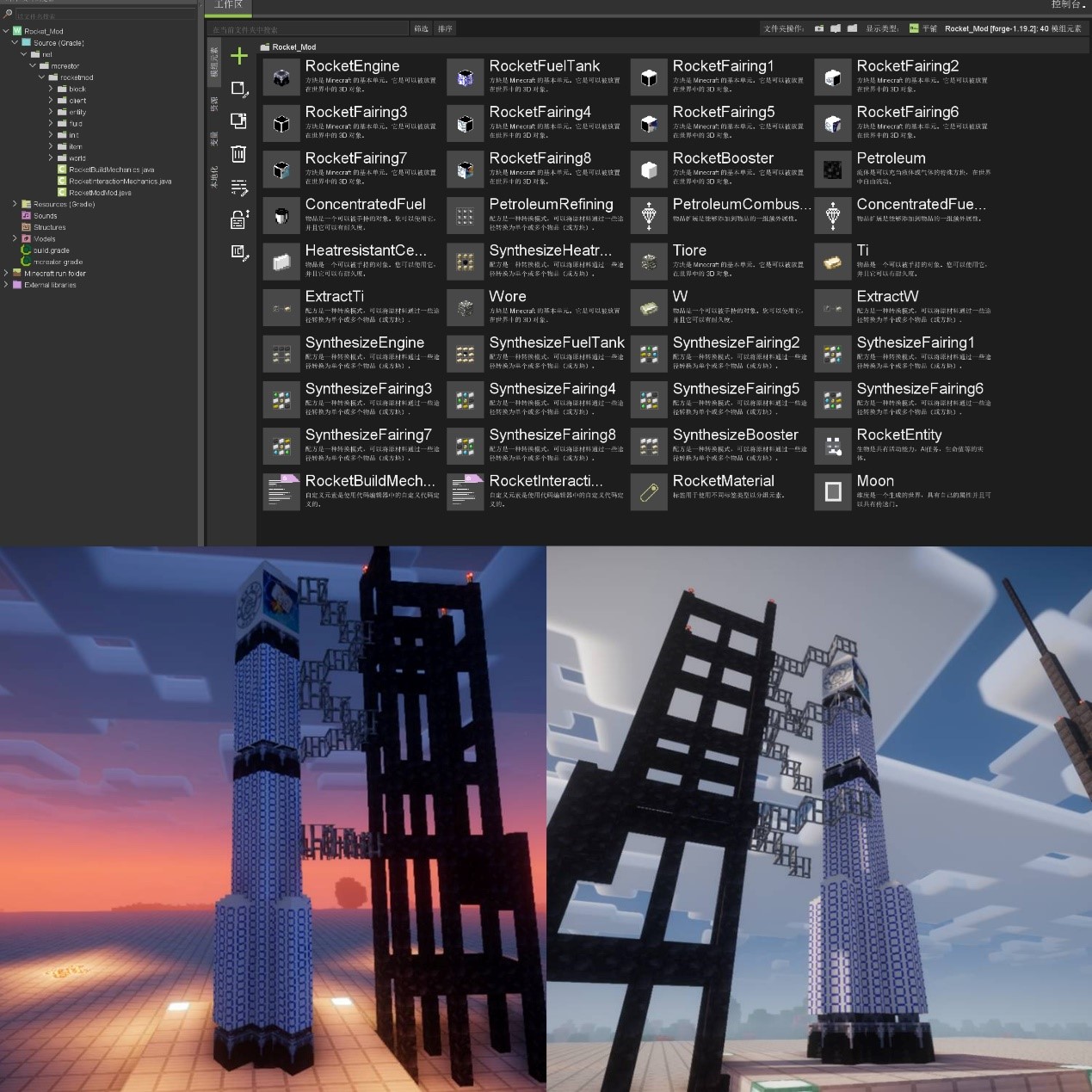Click the lock code icon in sidebar

coord(239,219)
